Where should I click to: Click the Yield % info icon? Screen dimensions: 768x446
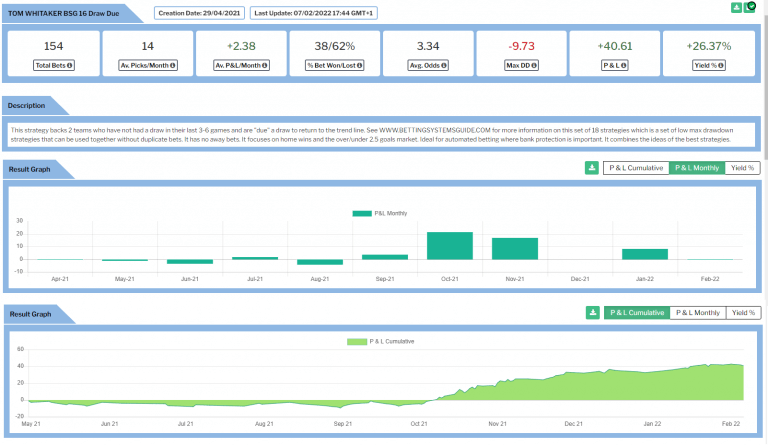721,66
